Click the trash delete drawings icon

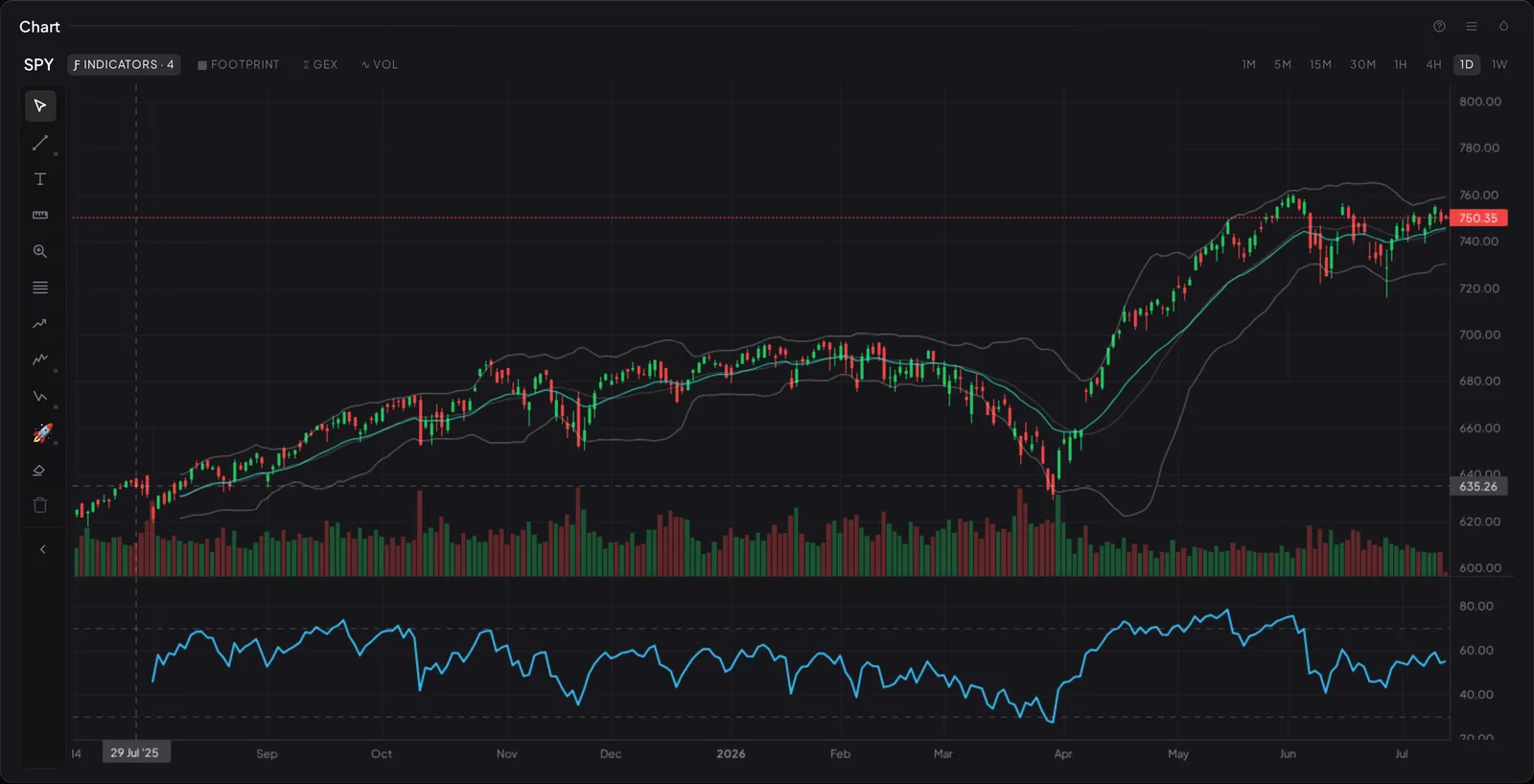pos(40,505)
